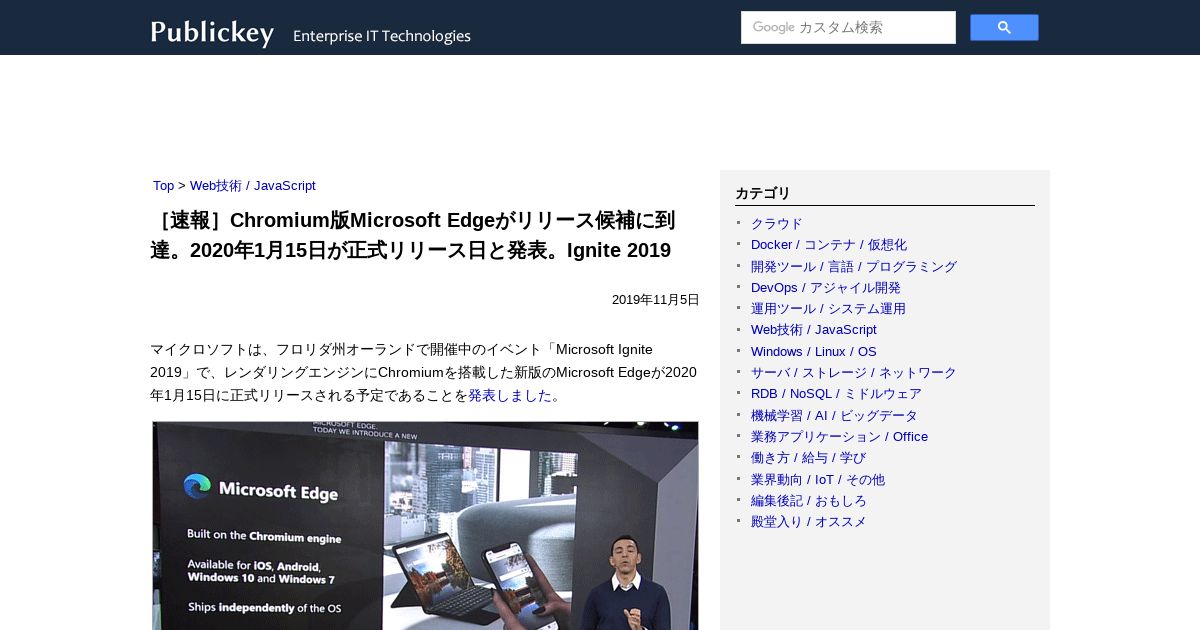Image resolution: width=1200 pixels, height=630 pixels.
Task: Open Docker / コンテナ / 仮想化 category
Action: click(x=829, y=245)
